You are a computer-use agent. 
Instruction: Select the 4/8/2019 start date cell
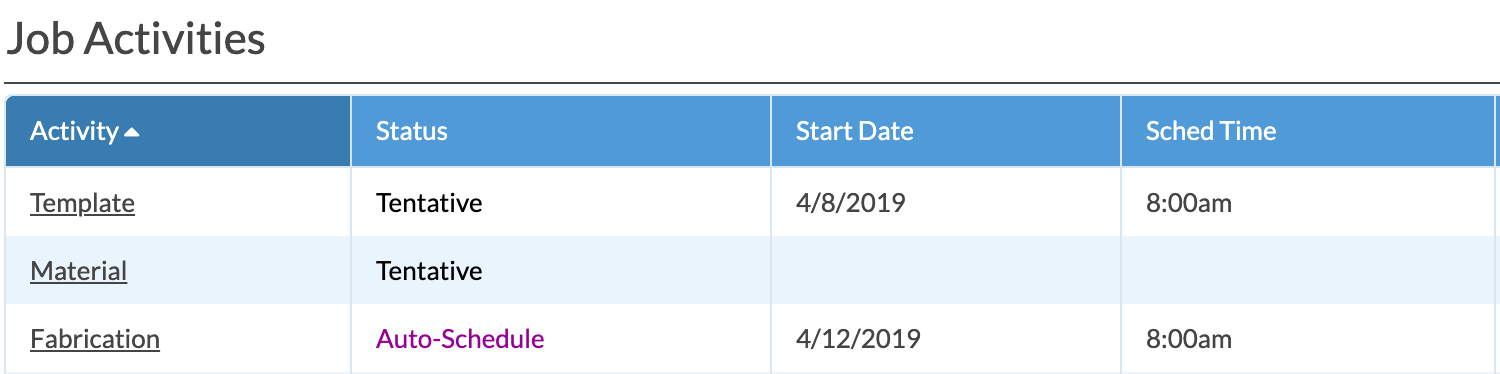click(x=946, y=203)
